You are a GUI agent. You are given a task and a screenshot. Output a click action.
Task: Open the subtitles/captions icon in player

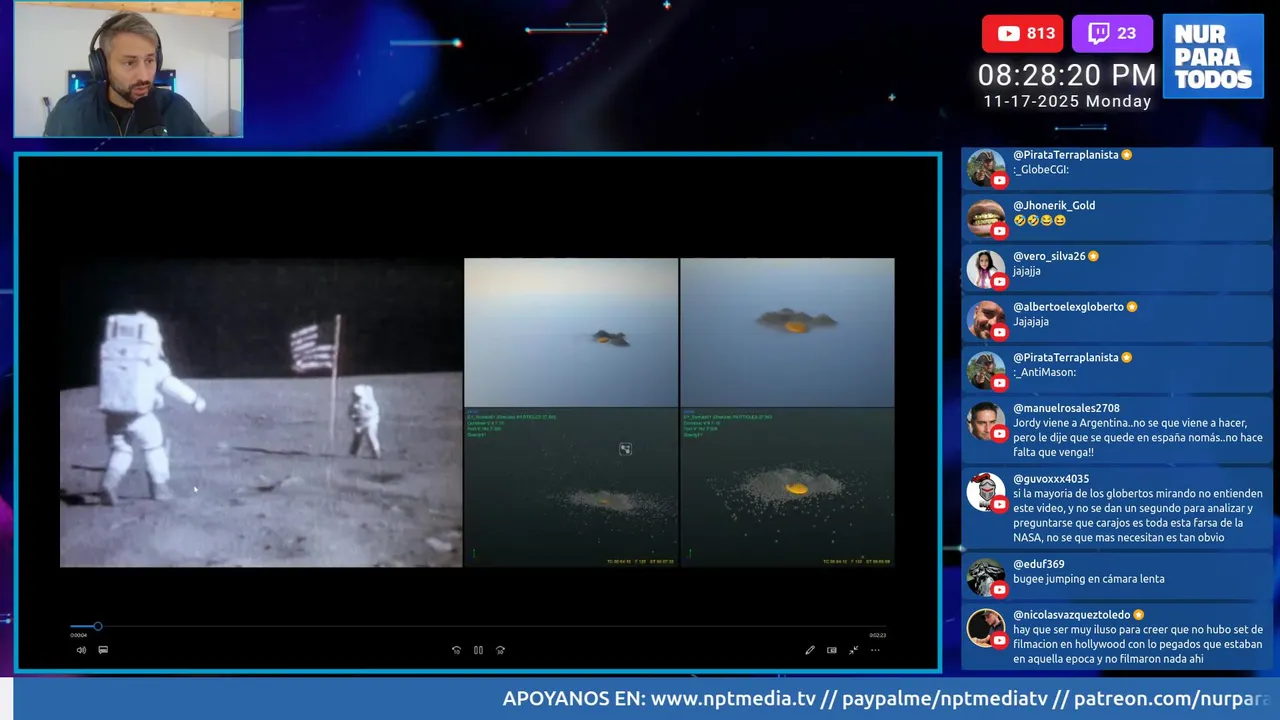(103, 650)
